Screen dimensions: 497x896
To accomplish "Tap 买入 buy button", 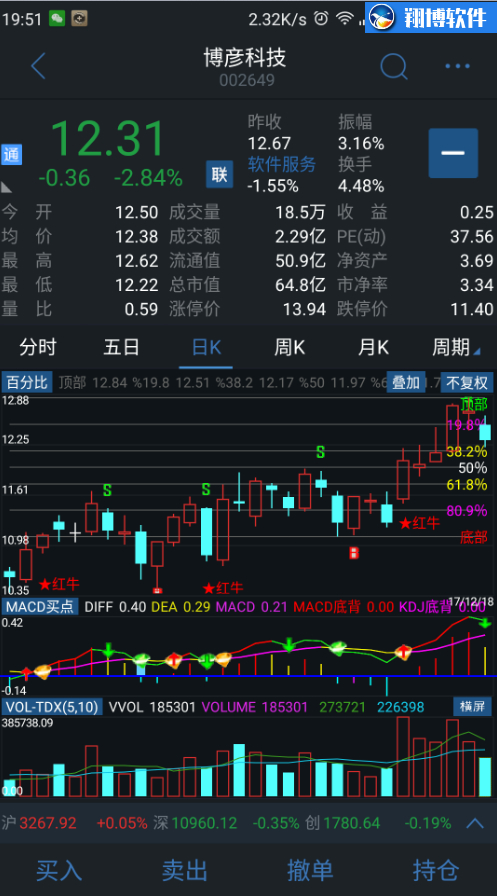I will click(x=59, y=870).
